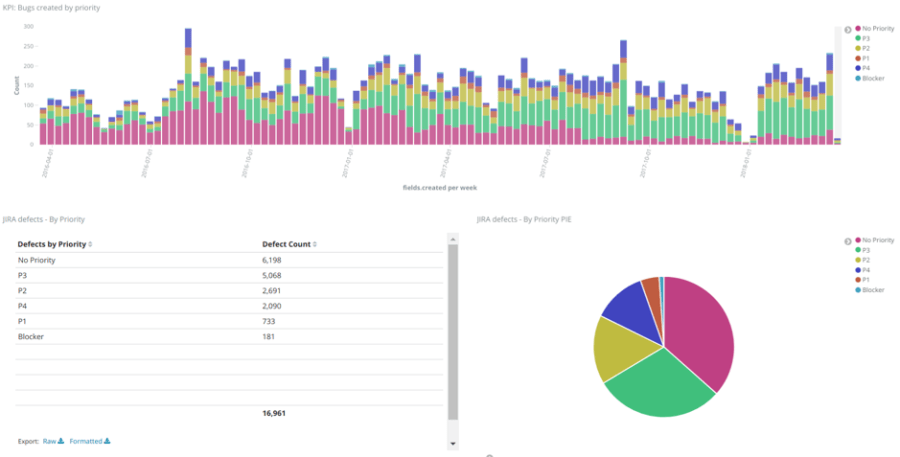Image resolution: width=900 pixels, height=457 pixels.
Task: Click the Raw export download icon
Action: [x=61, y=440]
